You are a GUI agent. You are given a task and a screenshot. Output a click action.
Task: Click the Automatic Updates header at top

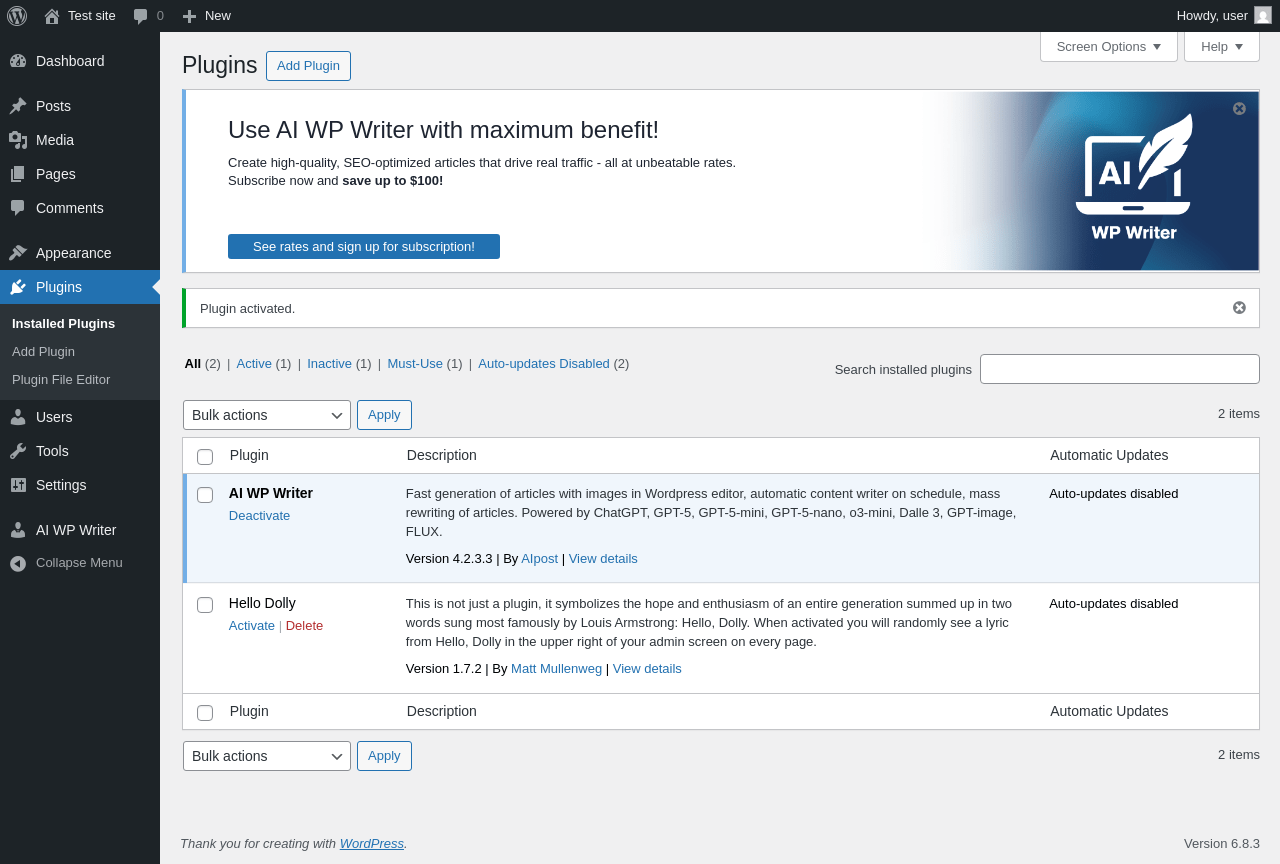[x=1109, y=455]
